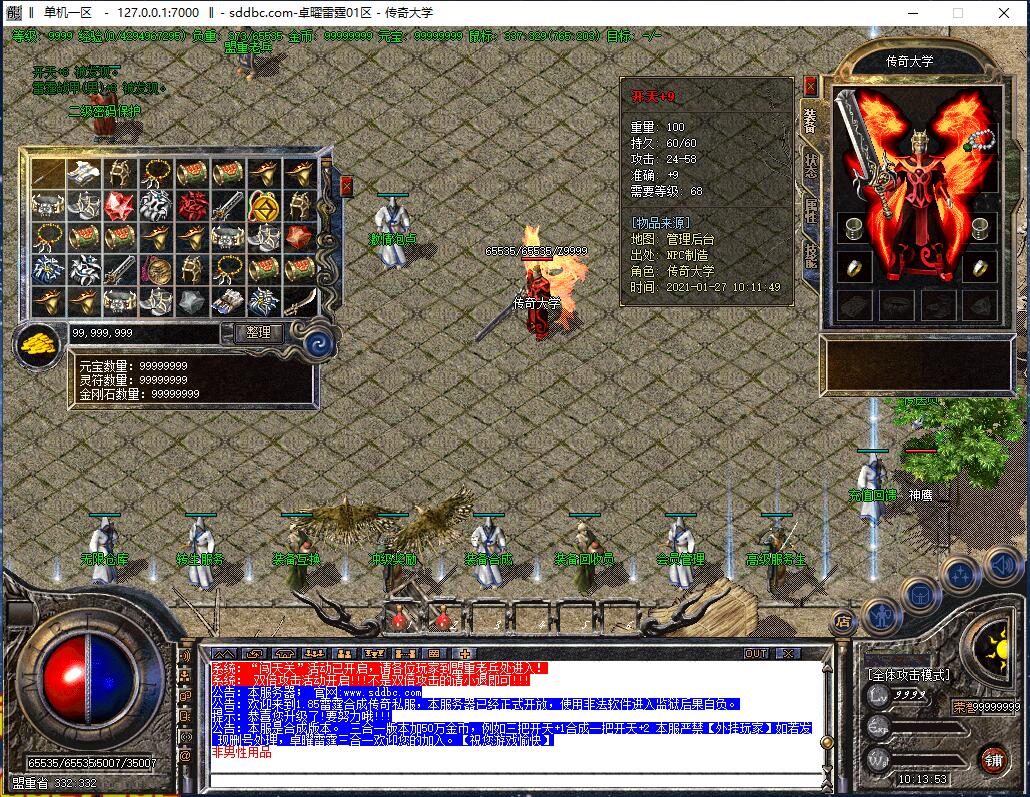
Task: Click the right ring equipment slot
Action: point(979,267)
